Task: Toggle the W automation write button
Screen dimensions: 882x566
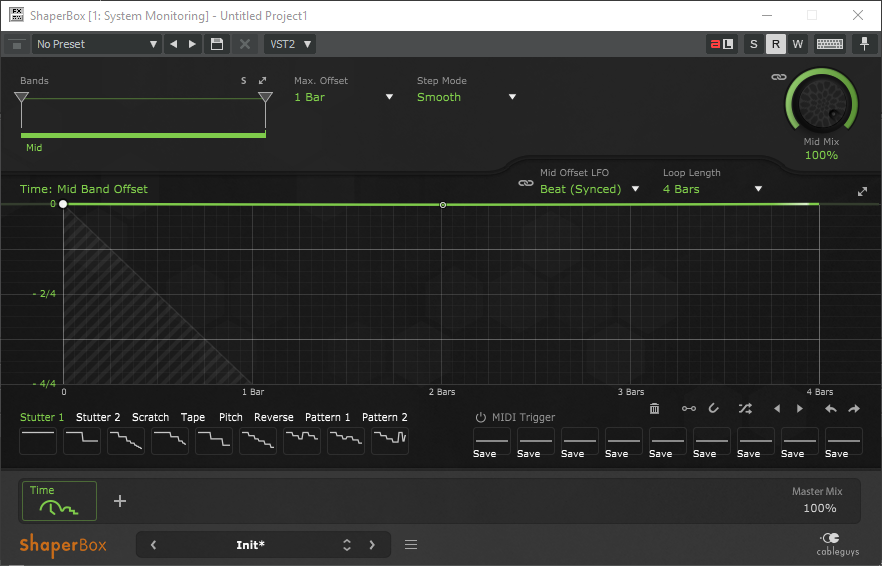Action: point(798,44)
